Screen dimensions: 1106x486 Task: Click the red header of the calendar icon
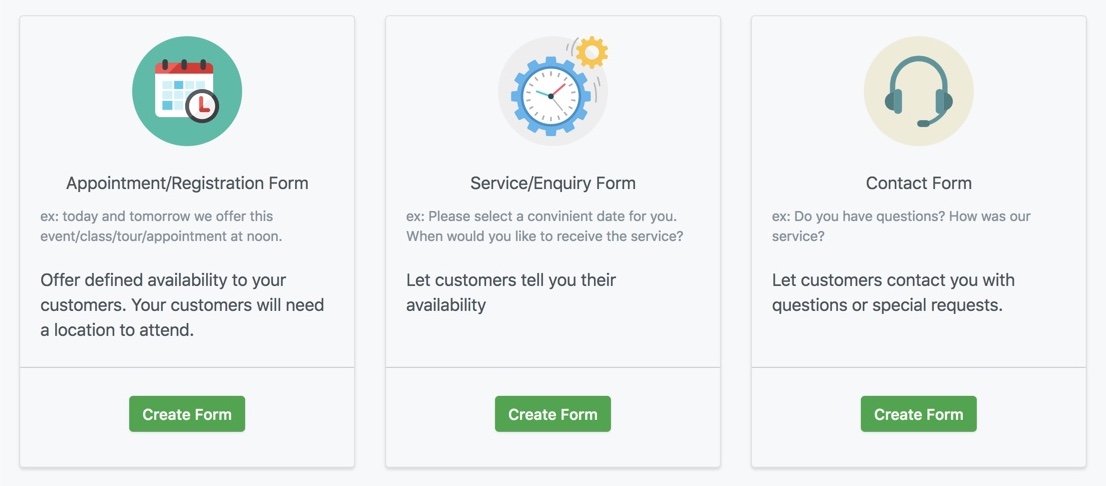[184, 68]
